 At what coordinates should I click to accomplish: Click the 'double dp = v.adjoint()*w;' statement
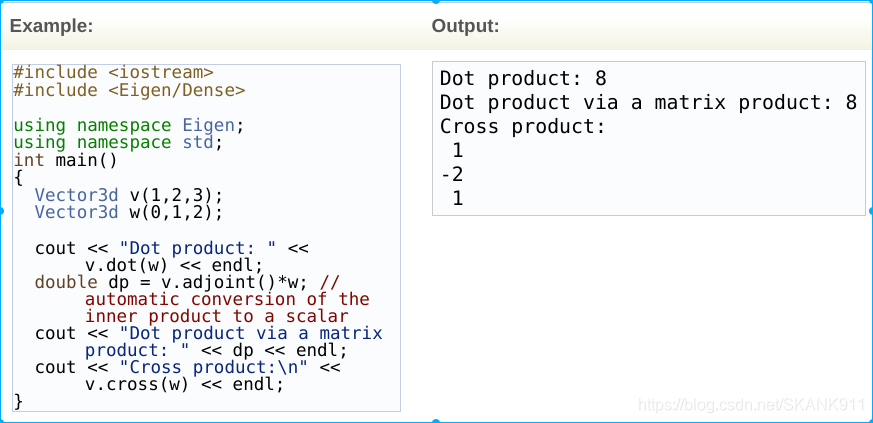[170, 282]
